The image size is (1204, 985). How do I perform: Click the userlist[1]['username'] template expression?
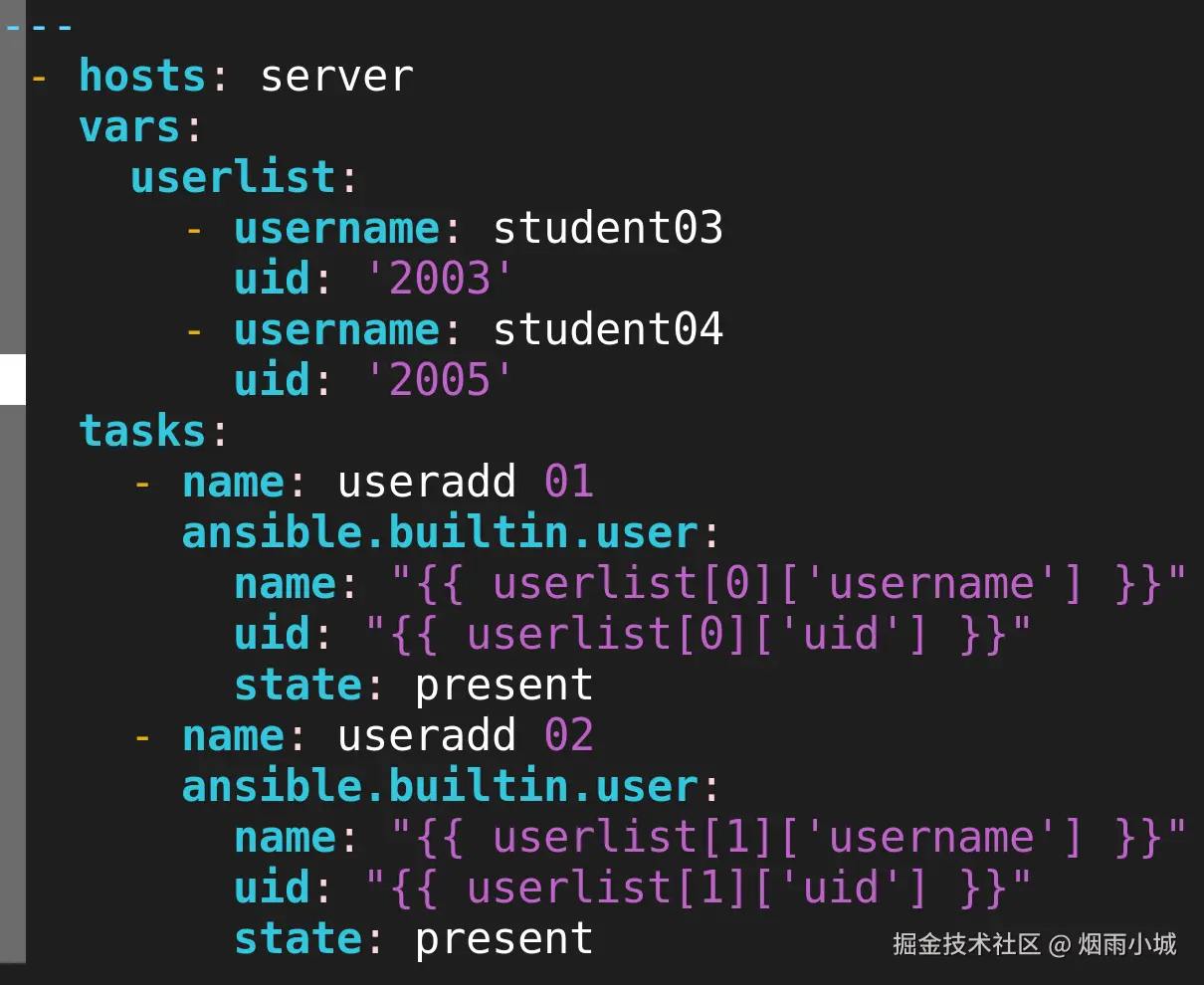click(788, 838)
